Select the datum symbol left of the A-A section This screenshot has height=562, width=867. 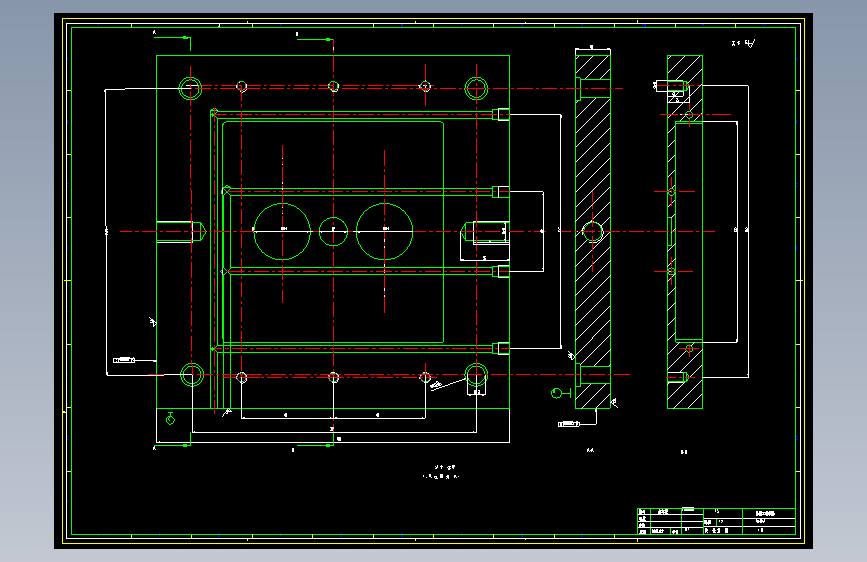tap(561, 393)
